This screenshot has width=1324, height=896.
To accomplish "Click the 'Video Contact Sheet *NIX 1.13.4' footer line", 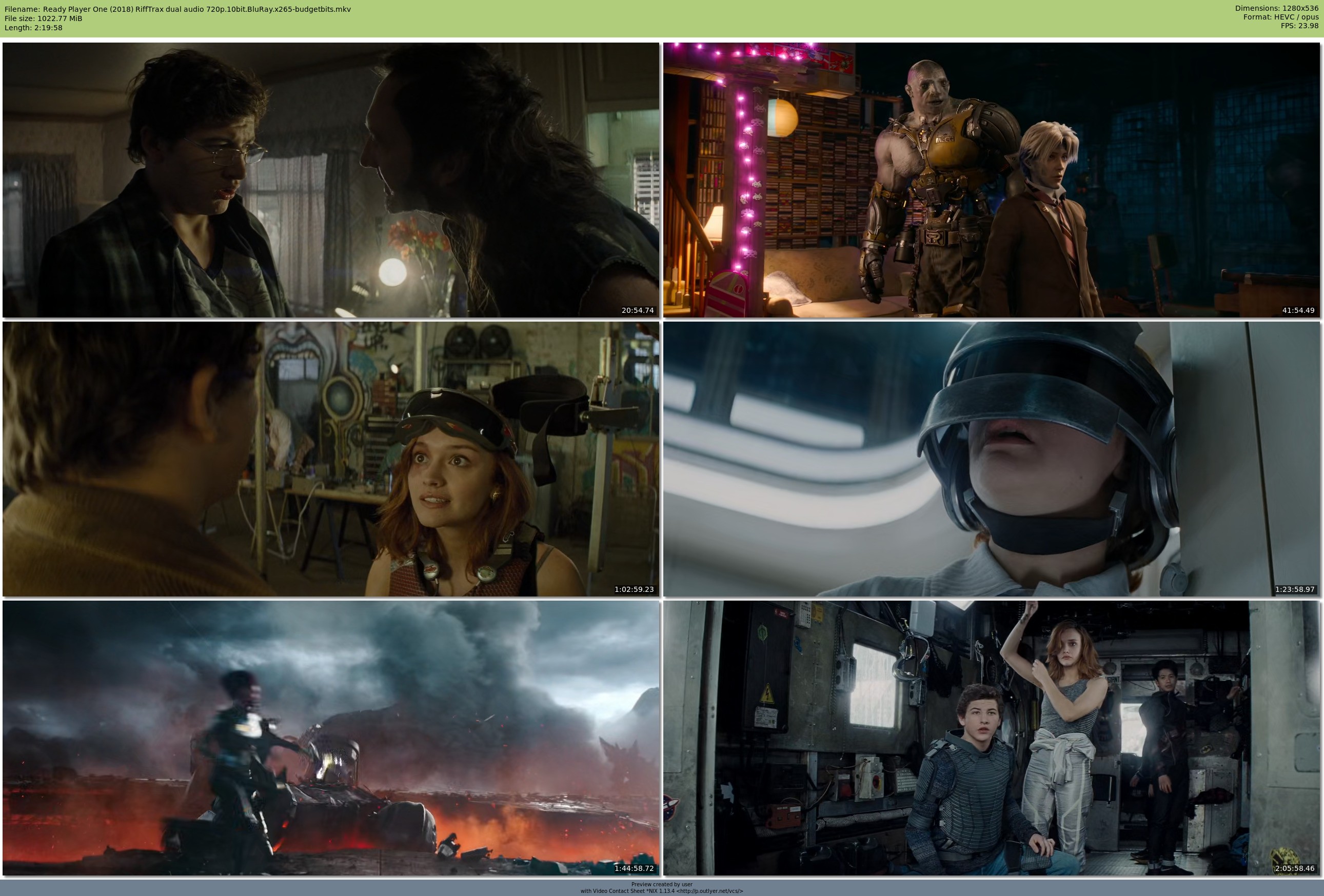I will click(x=662, y=891).
